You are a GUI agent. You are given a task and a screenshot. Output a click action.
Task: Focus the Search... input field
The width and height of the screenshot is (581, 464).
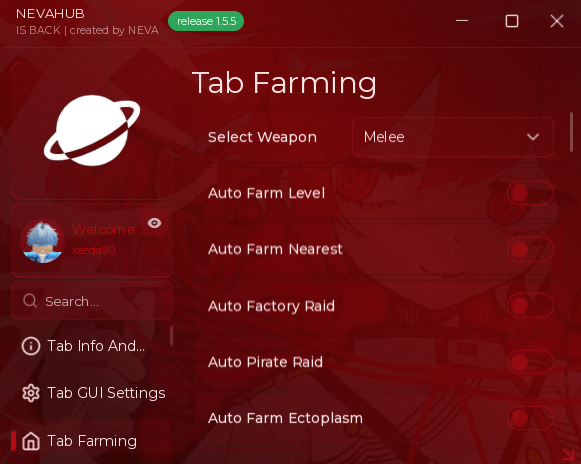[x=92, y=301]
